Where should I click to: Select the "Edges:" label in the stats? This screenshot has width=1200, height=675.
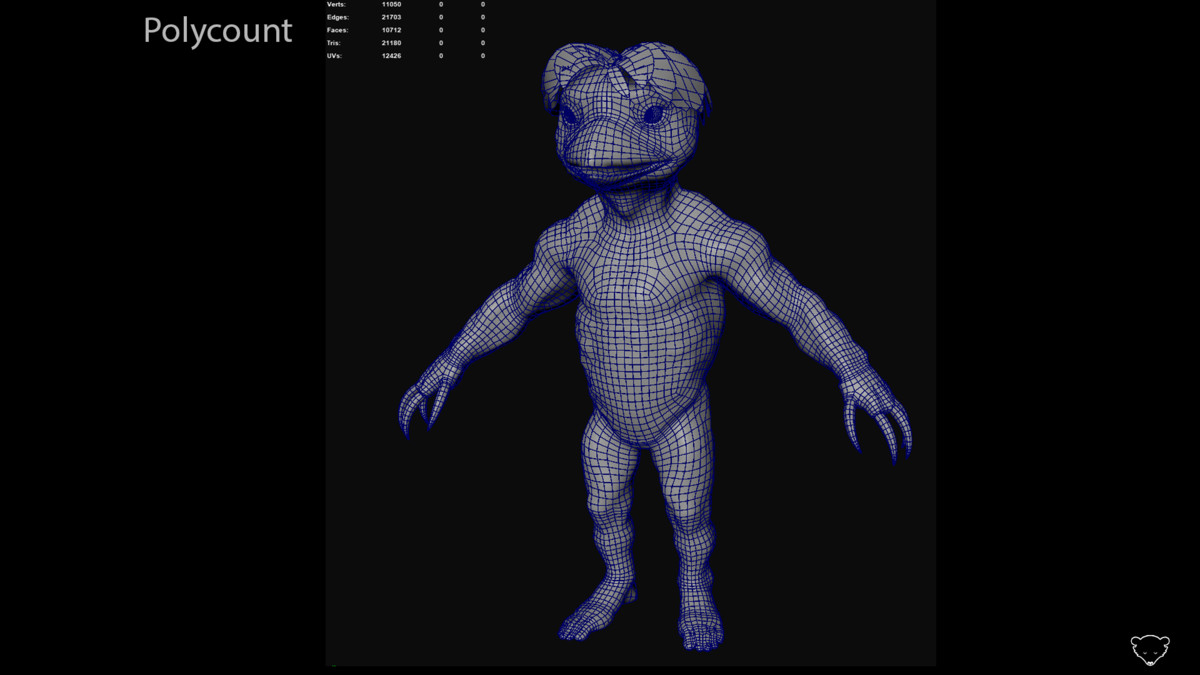pos(337,17)
